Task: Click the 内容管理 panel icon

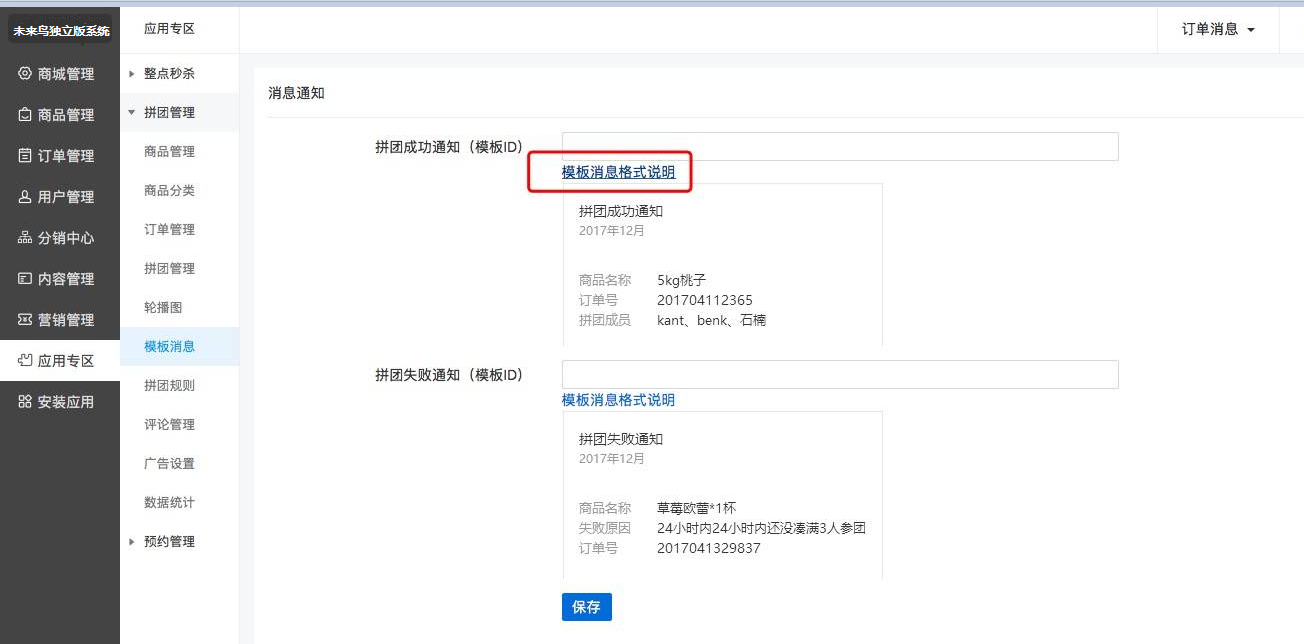Action: [25, 279]
